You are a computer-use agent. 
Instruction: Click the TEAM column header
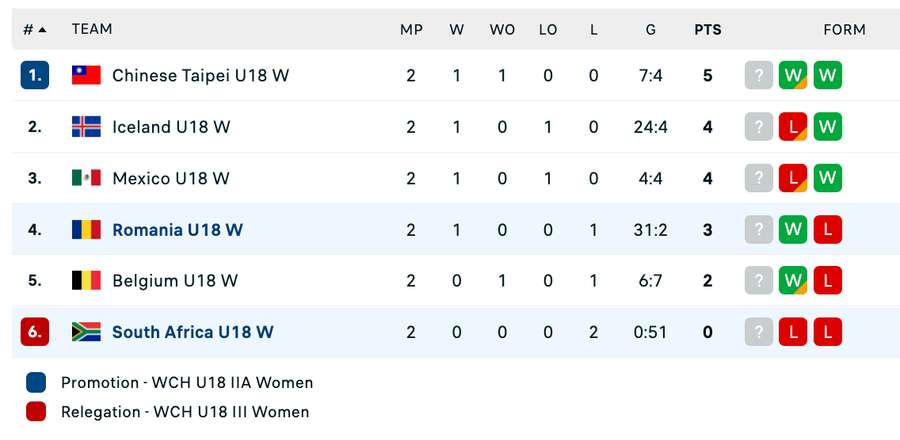point(92,30)
